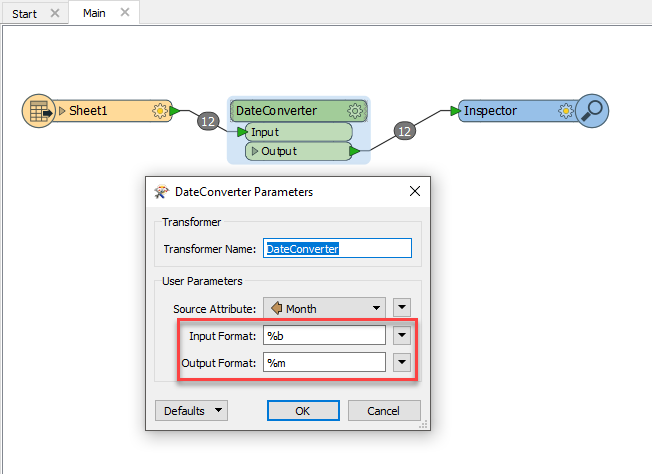
Task: Open DateConverter transformer gear settings
Action: 355,111
